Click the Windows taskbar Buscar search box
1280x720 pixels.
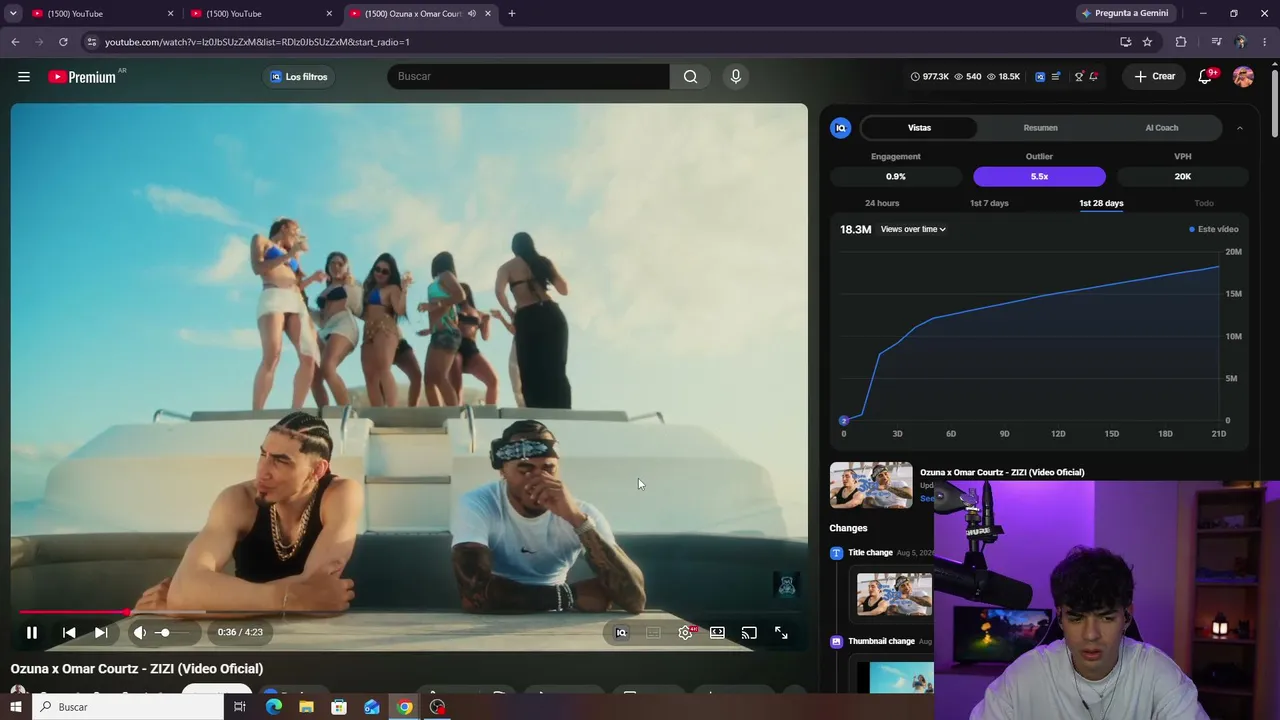(x=128, y=707)
